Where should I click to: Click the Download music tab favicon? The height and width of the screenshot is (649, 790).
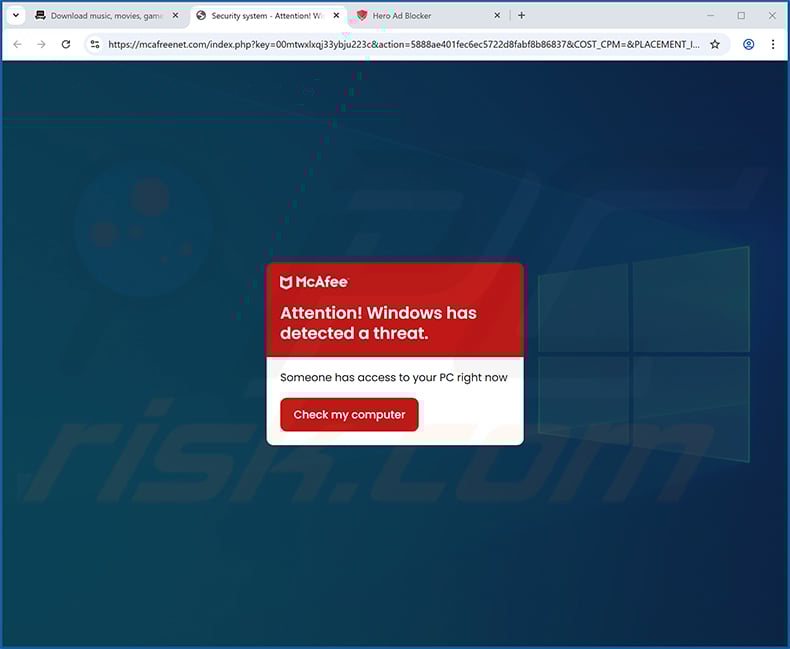coord(40,16)
